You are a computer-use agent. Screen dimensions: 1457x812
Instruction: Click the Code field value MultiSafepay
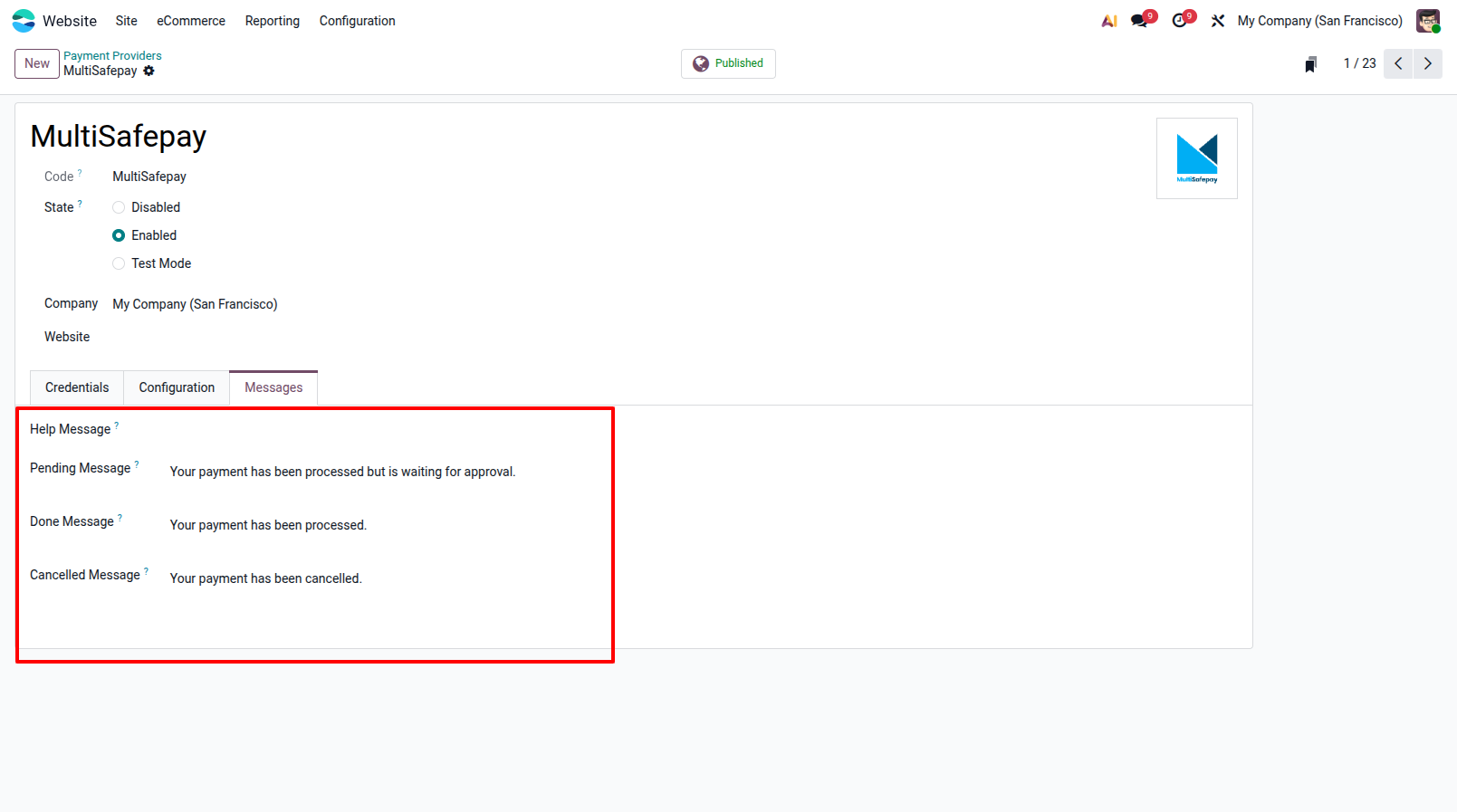[149, 177]
